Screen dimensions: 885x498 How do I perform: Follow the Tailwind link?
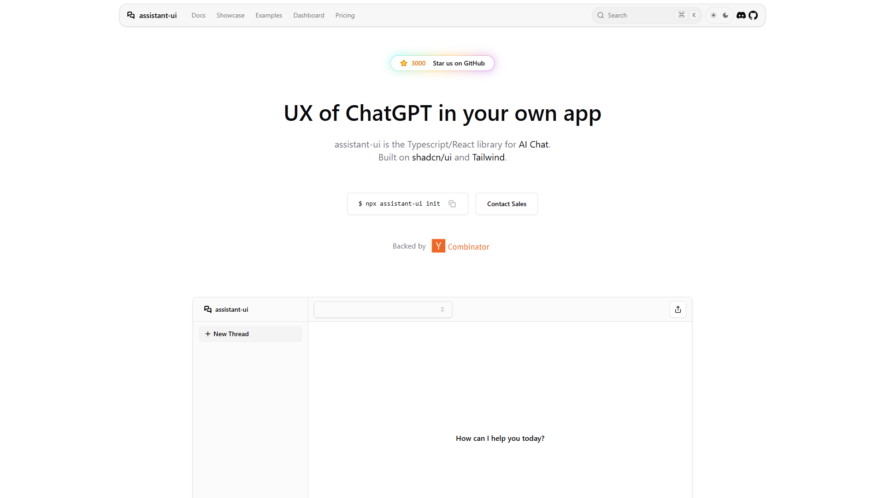coord(488,158)
